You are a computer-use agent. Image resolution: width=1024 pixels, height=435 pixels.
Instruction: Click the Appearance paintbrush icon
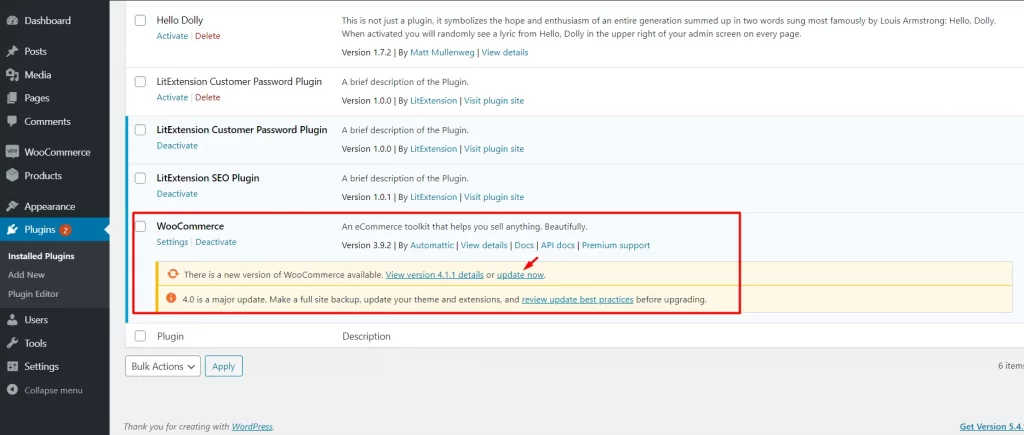[x=12, y=206]
